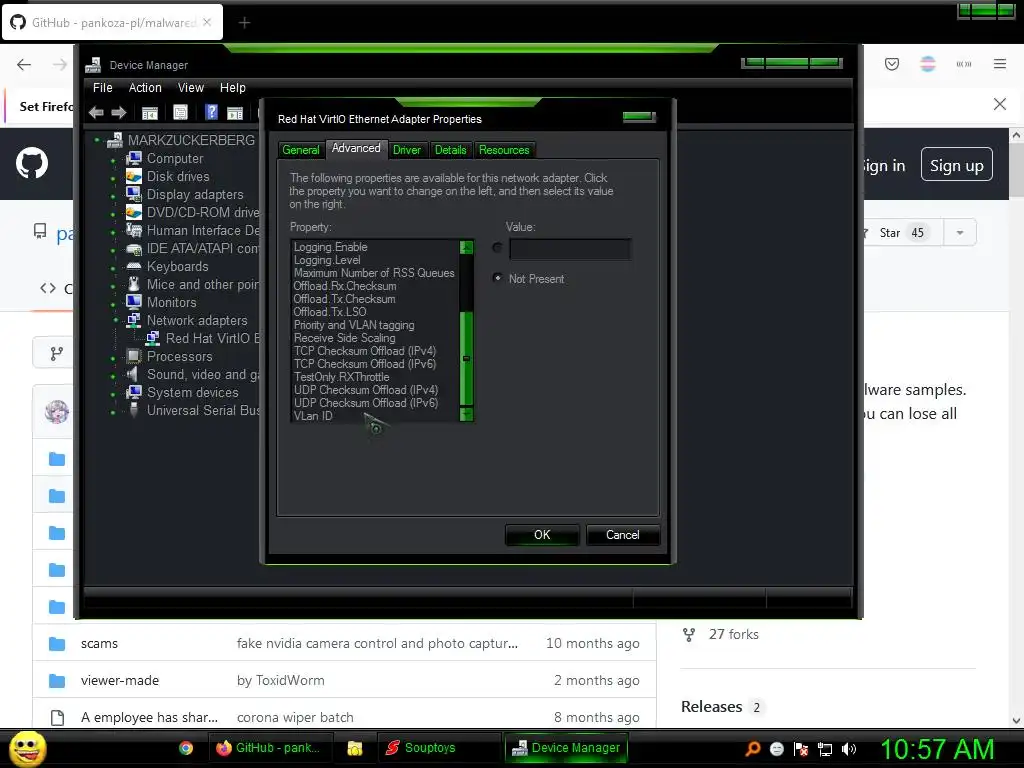Open the Star dropdown arrow on GitHub
The image size is (1024, 768).
tap(959, 232)
